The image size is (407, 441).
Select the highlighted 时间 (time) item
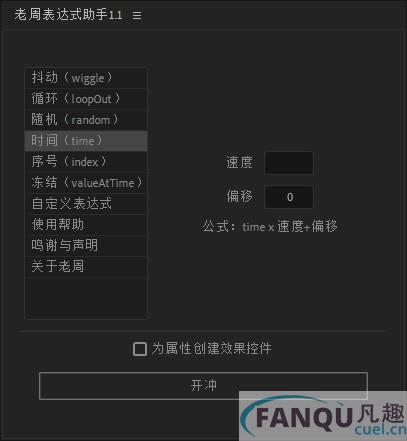[x=86, y=141]
